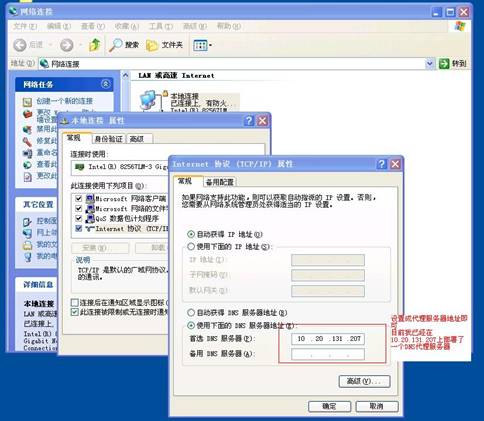Open the 身份验证 tab
This screenshot has width=484, height=421.
[x=109, y=139]
